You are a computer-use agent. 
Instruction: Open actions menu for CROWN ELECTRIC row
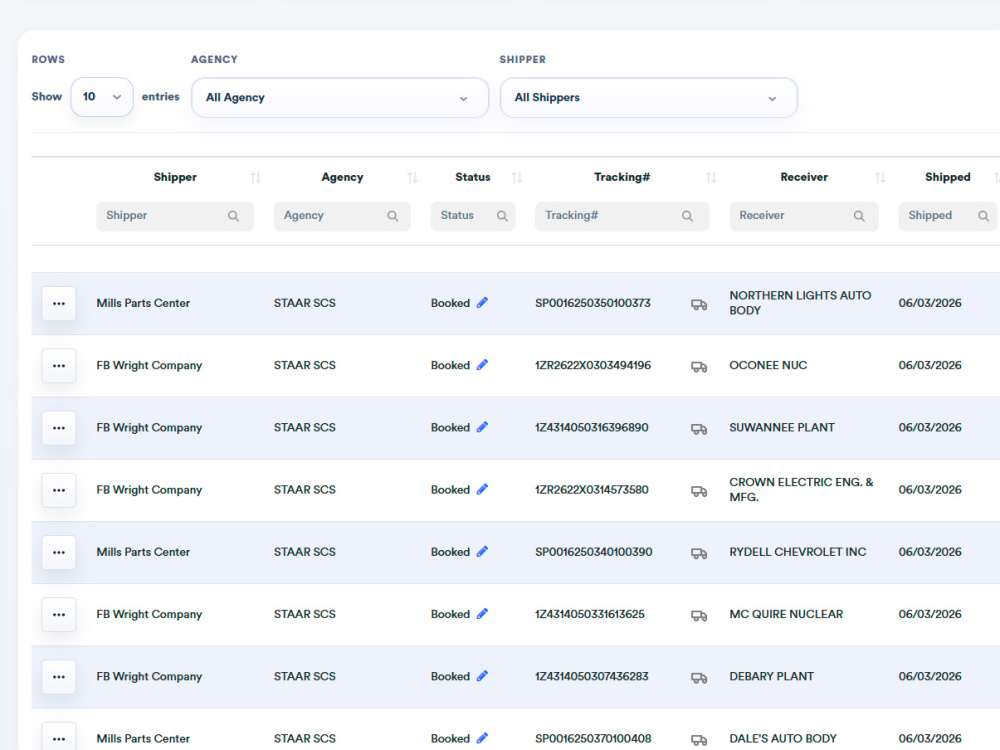point(59,490)
